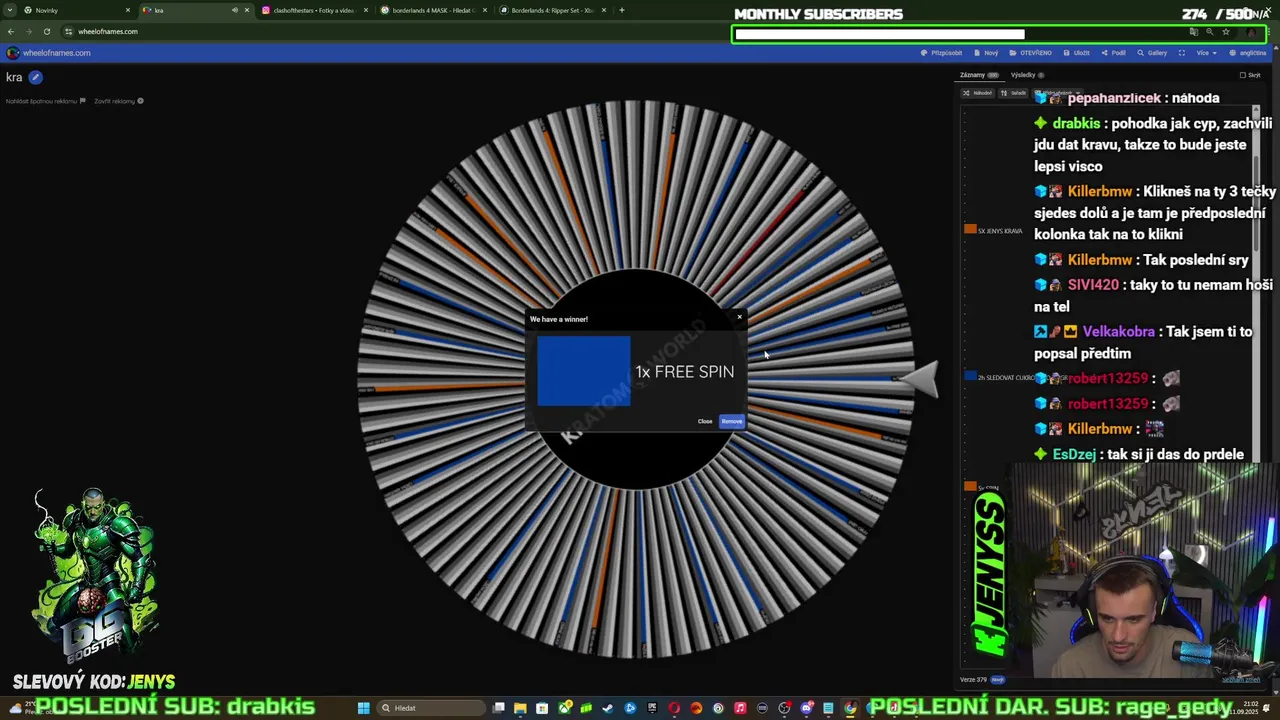Click 'Zavřít reklamy' close ads link
This screenshot has height=720, width=1280.
tap(118, 101)
